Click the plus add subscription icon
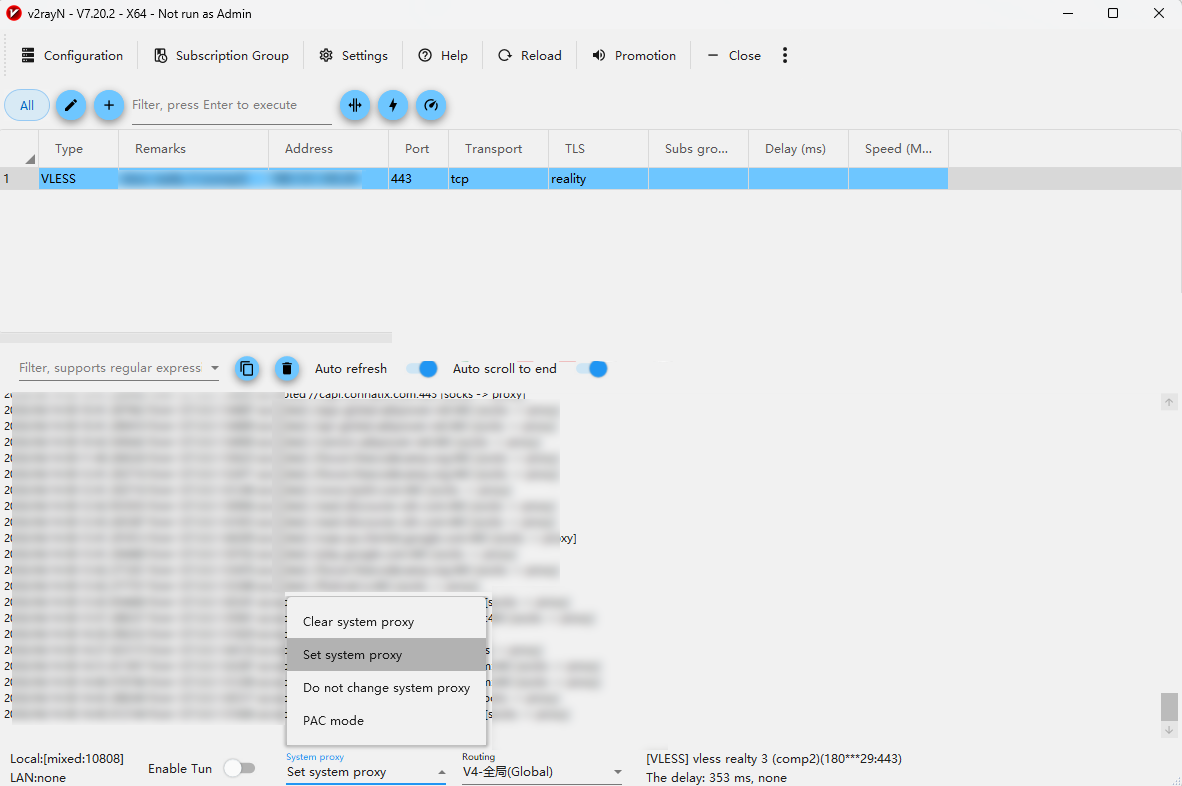1182x786 pixels. tap(109, 106)
